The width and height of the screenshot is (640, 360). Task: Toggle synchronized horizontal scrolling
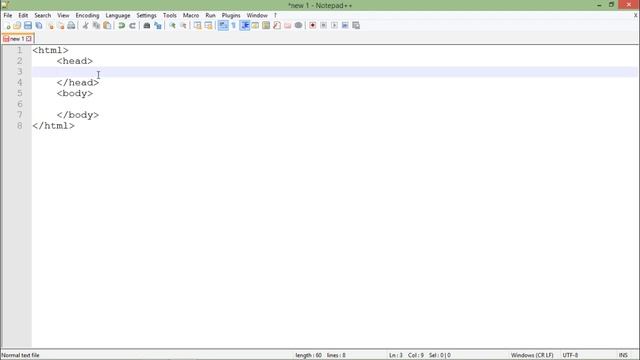click(209, 26)
